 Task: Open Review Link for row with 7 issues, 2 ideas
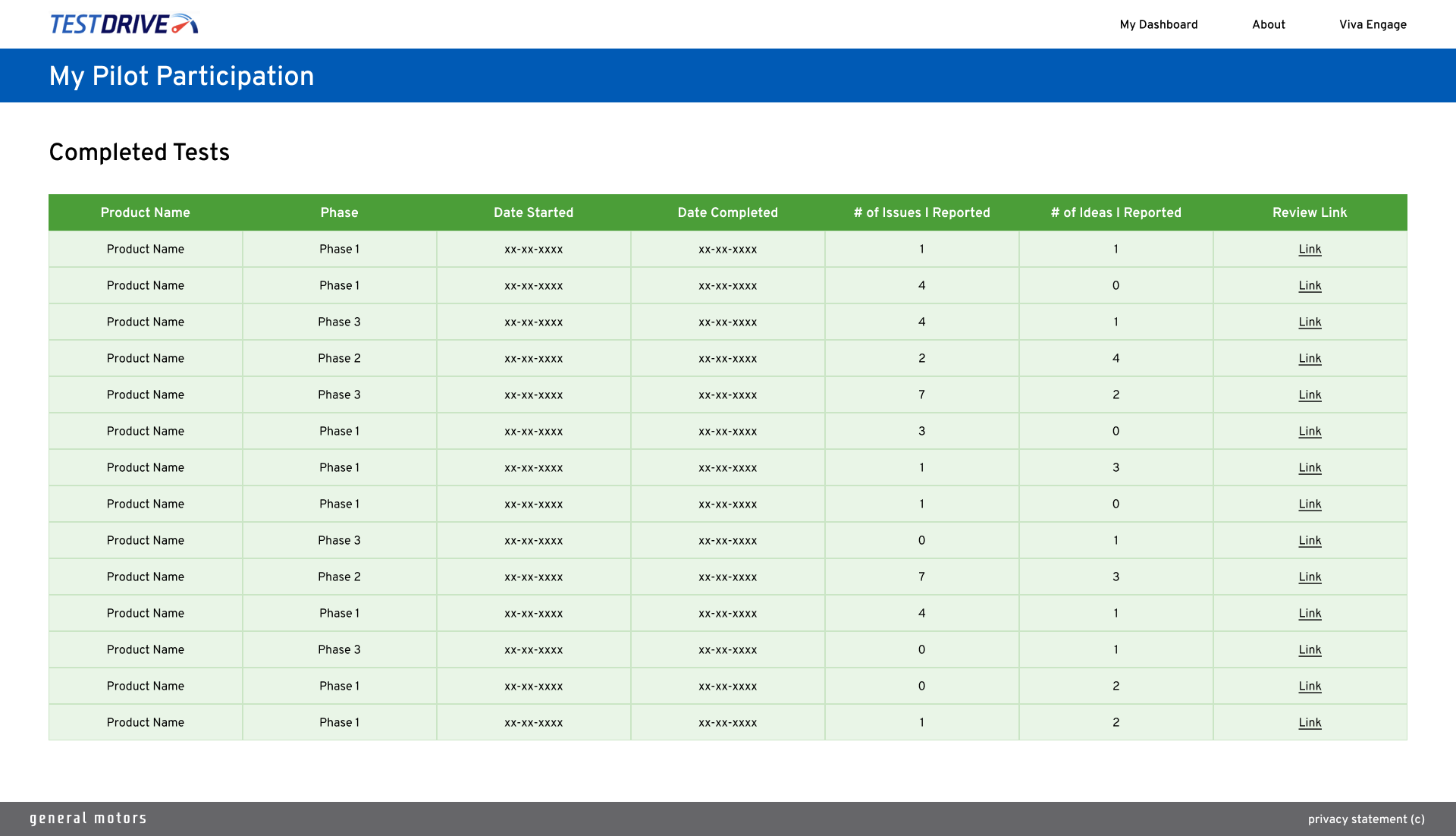[1309, 394]
